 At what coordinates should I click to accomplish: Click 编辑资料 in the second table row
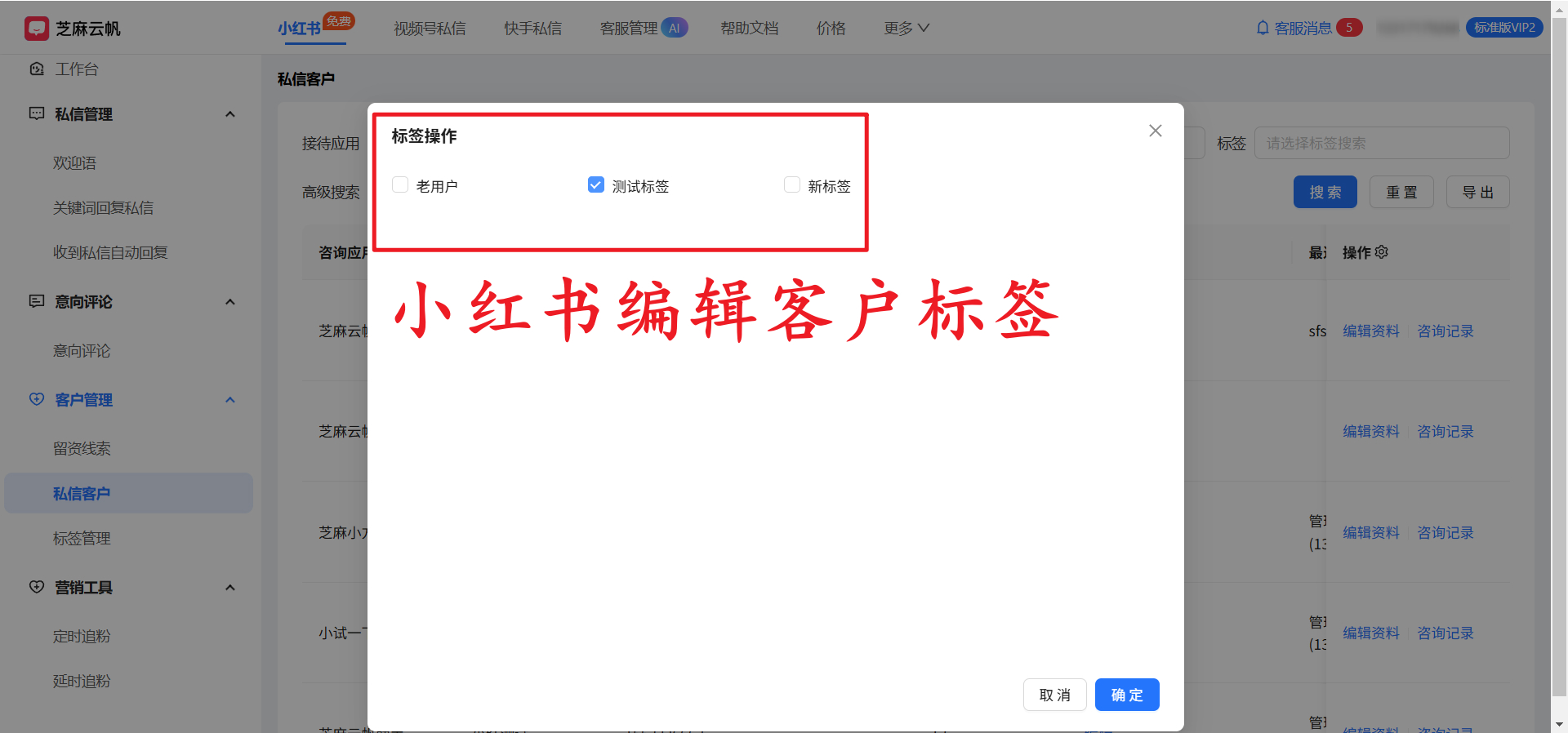[x=1371, y=432]
